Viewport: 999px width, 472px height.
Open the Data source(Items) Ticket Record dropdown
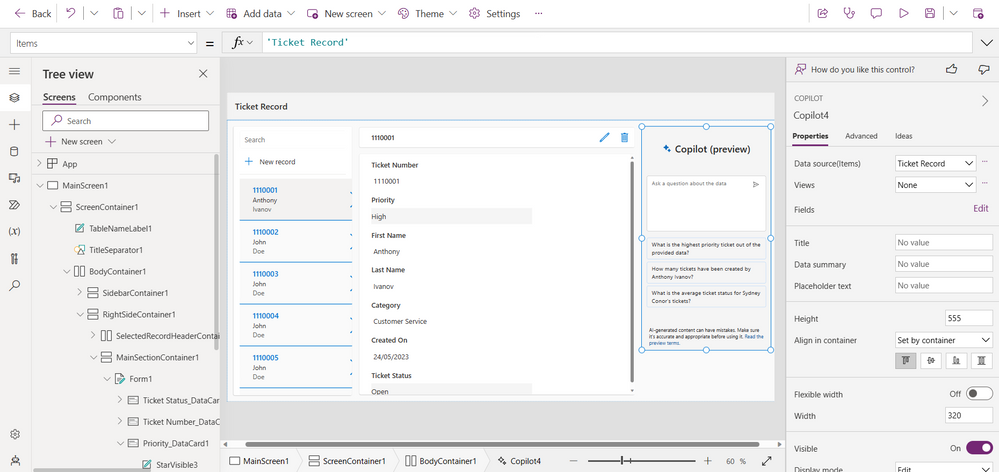[935, 163]
